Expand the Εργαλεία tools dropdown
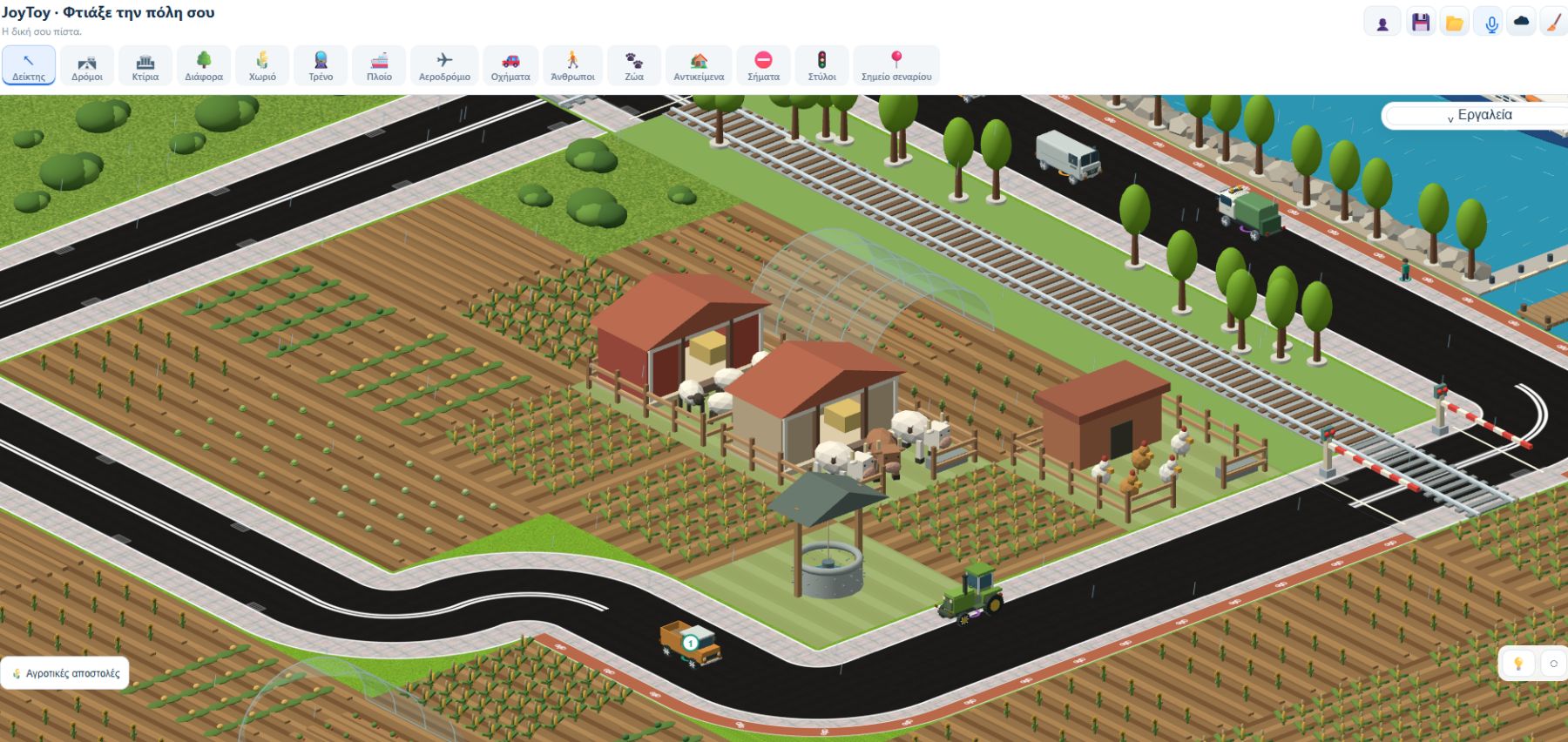Image resolution: width=1568 pixels, height=742 pixels. click(x=1478, y=115)
